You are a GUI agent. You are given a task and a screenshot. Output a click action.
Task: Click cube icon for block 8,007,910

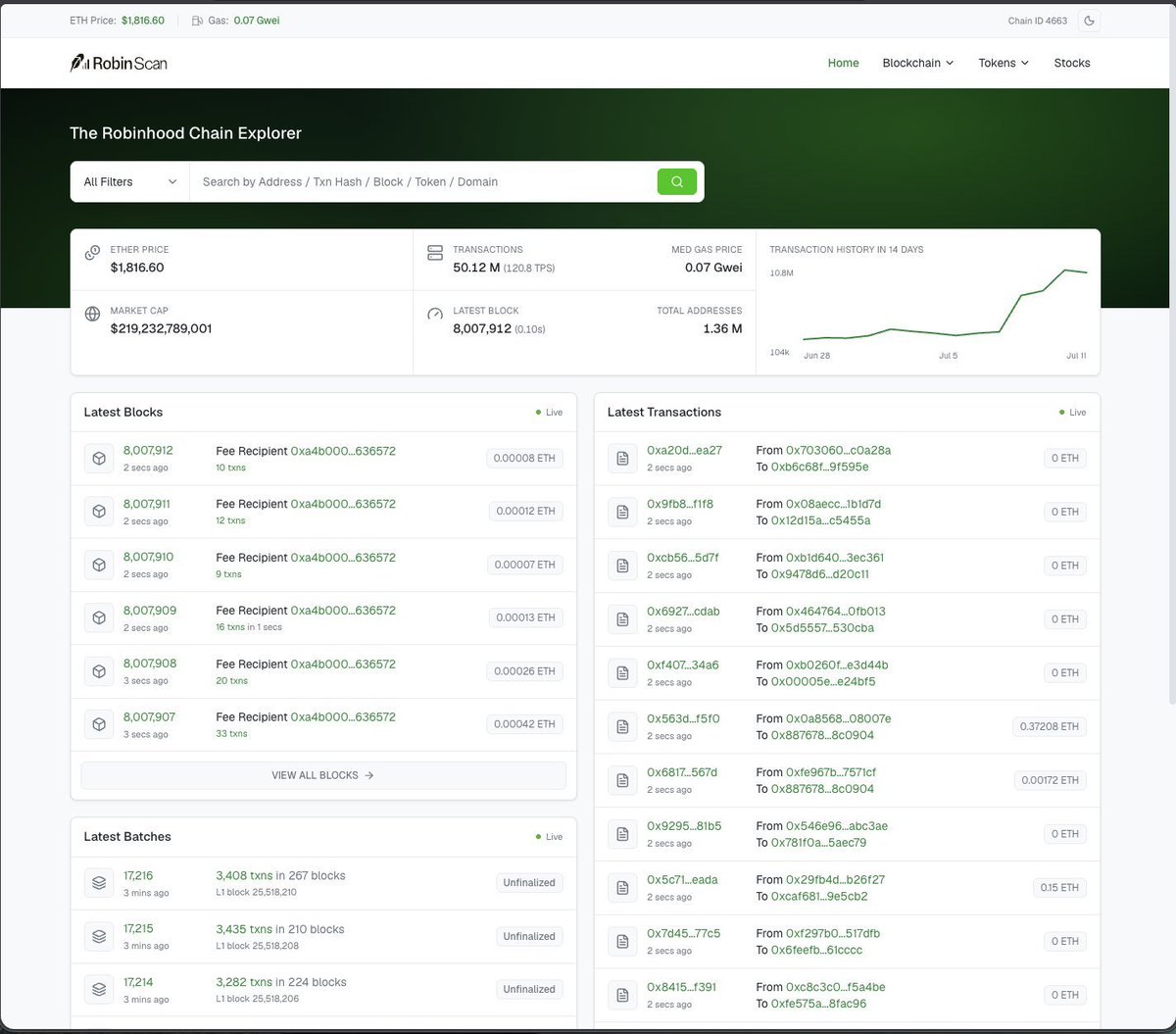tap(99, 565)
